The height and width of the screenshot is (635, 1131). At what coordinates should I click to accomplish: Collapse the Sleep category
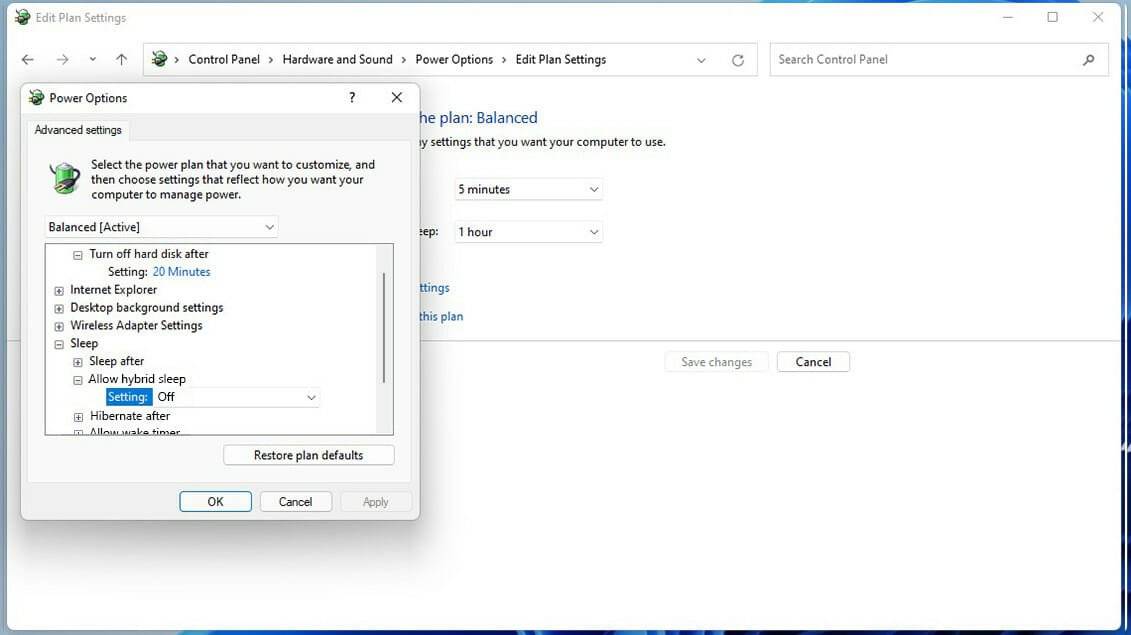[58, 343]
